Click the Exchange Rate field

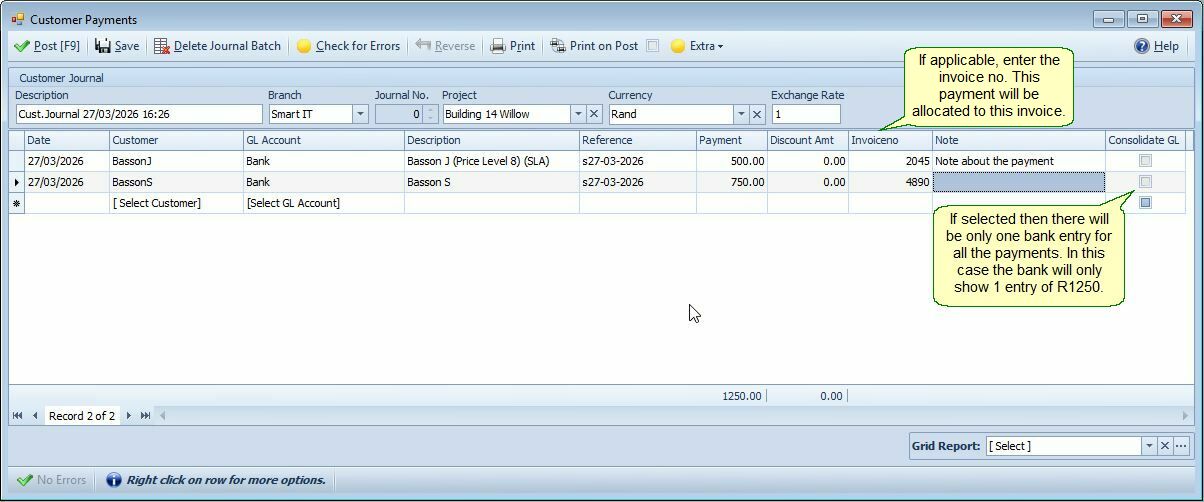pos(806,114)
